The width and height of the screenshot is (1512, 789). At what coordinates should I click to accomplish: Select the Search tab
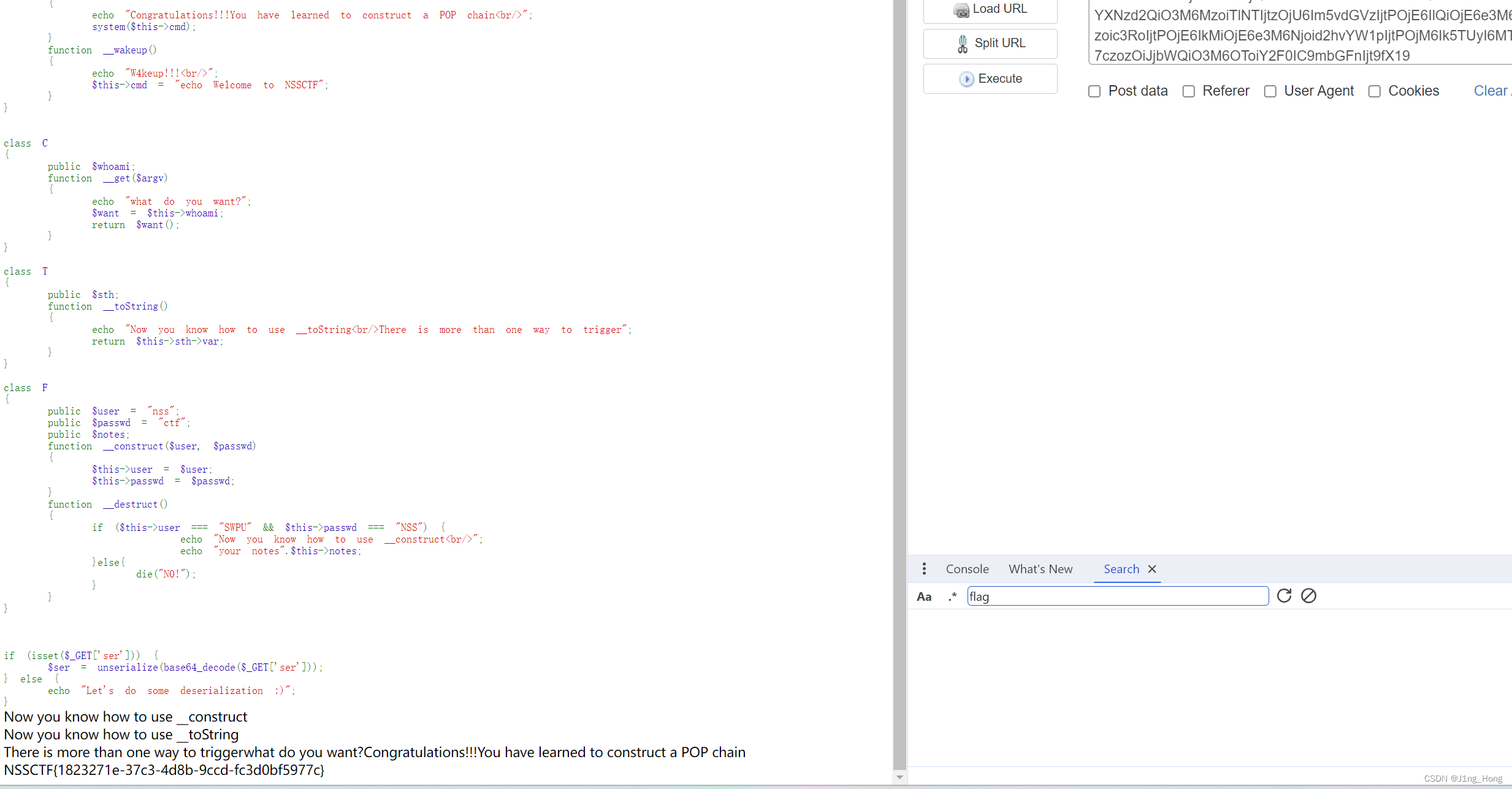tap(1121, 569)
